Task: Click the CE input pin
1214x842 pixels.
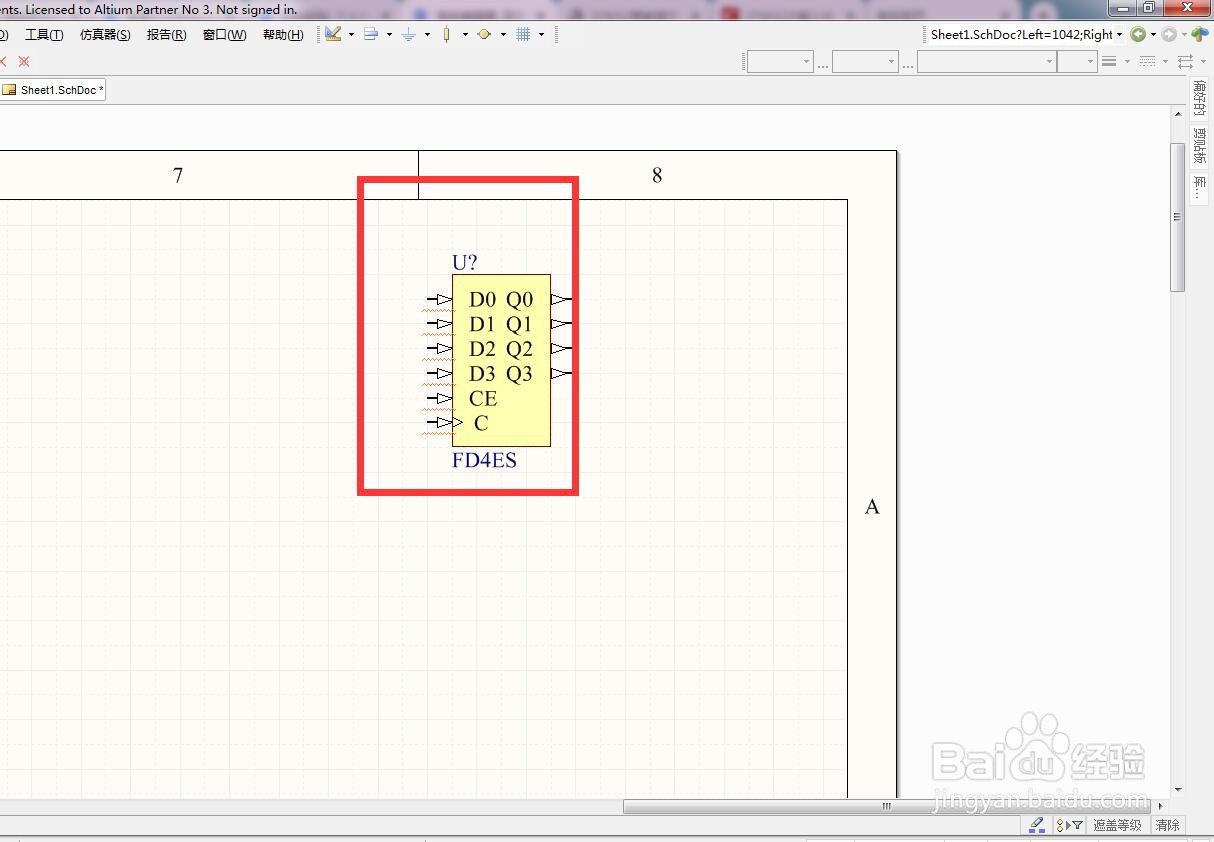Action: pos(439,398)
